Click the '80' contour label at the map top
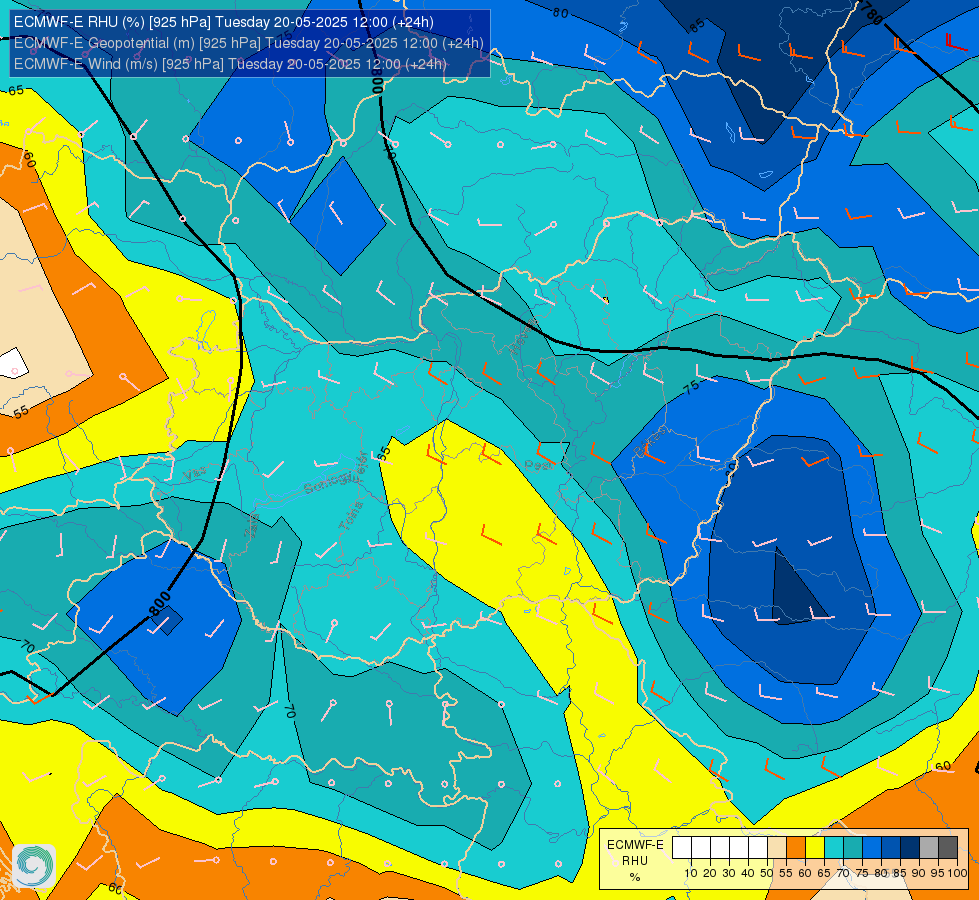Image resolution: width=979 pixels, height=900 pixels. coord(561,12)
